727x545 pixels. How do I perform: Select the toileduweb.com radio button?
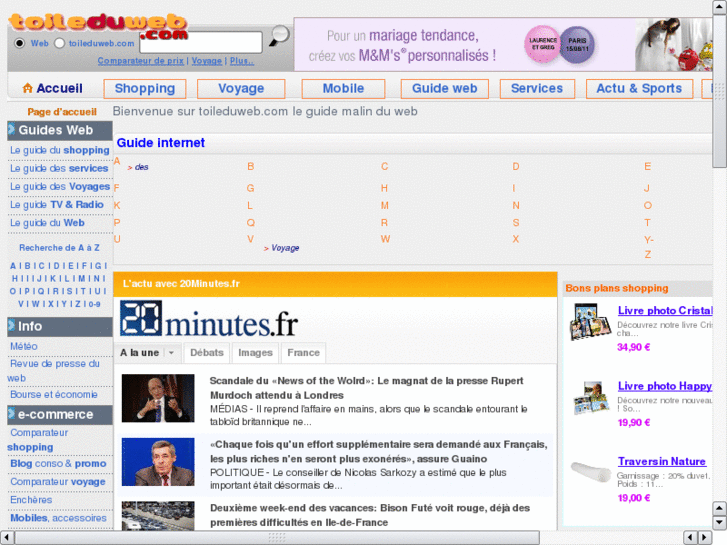tap(59, 43)
